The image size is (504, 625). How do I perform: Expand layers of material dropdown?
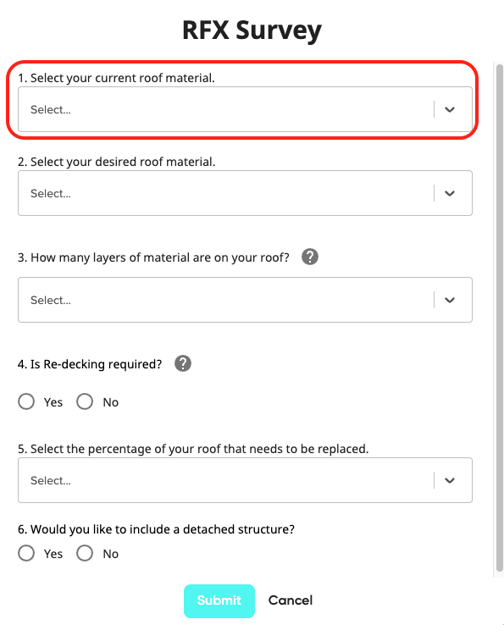245,300
